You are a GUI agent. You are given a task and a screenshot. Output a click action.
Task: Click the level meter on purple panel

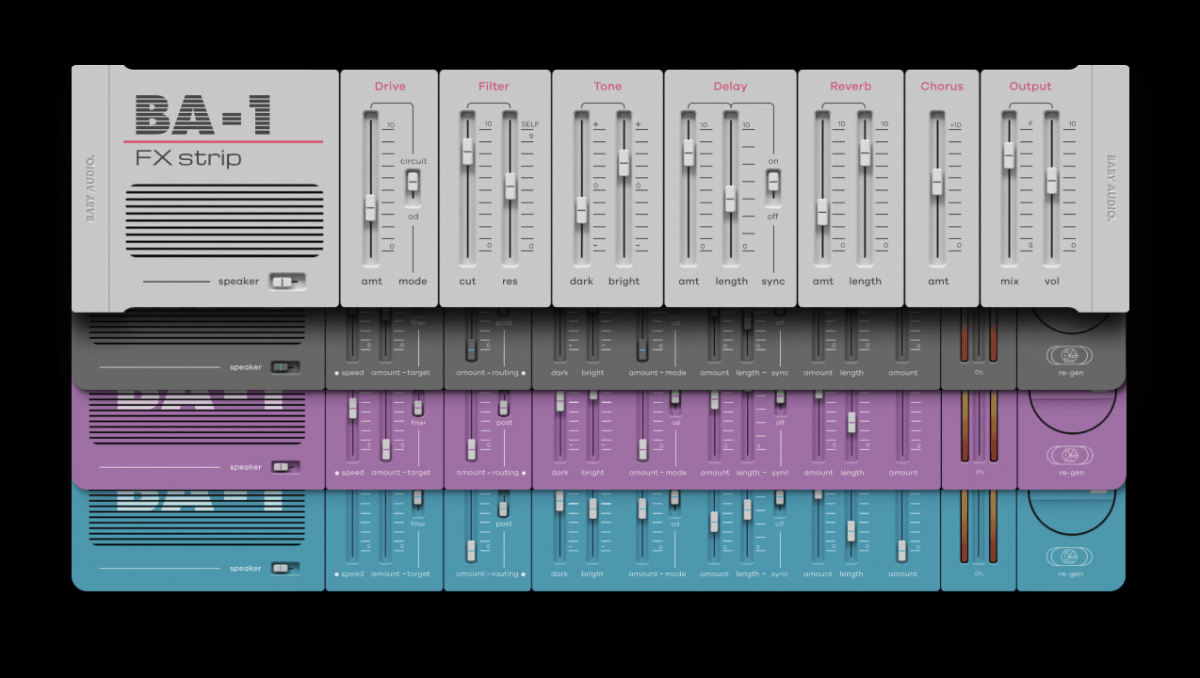pos(979,425)
